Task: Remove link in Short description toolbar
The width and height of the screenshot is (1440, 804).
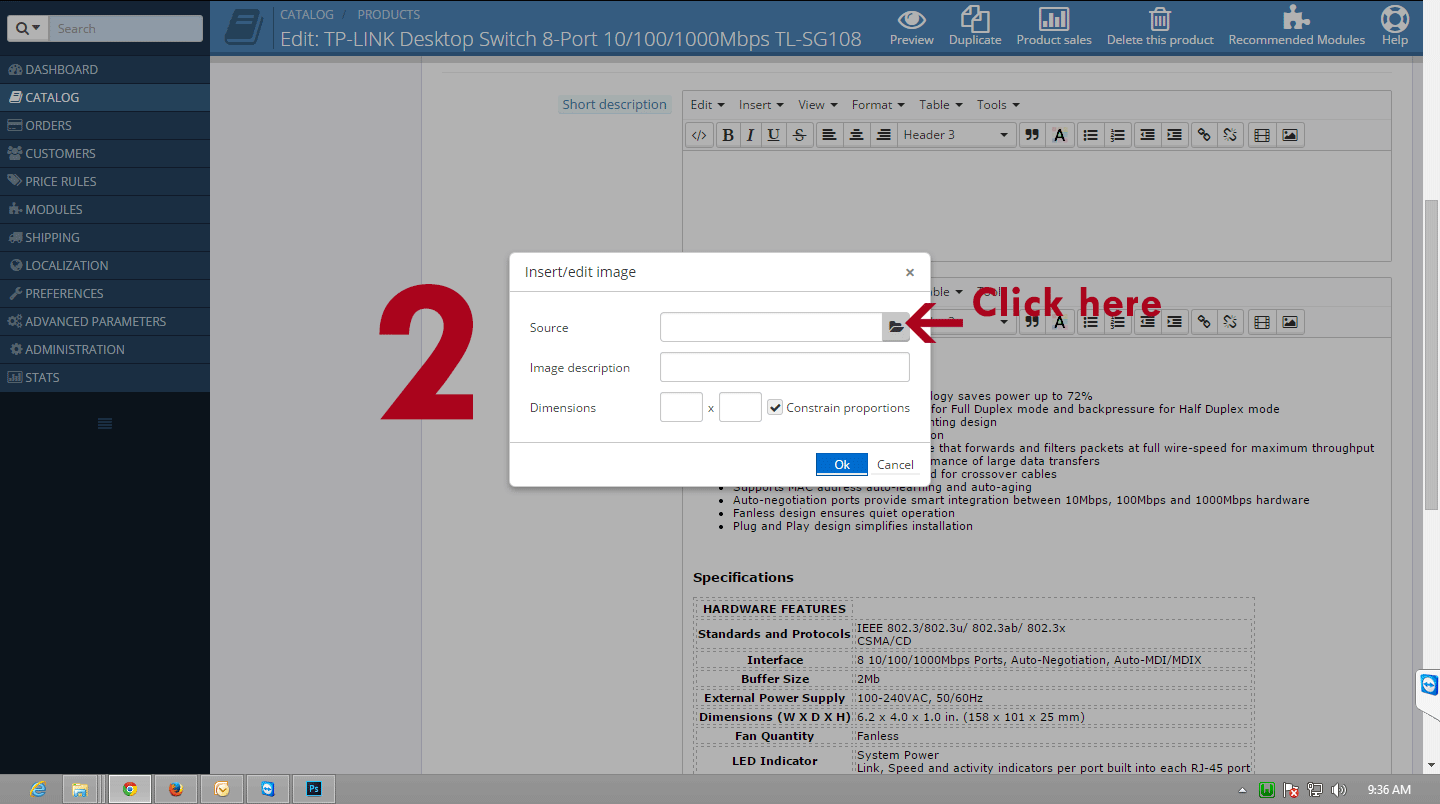Action: pyautogui.click(x=1230, y=135)
